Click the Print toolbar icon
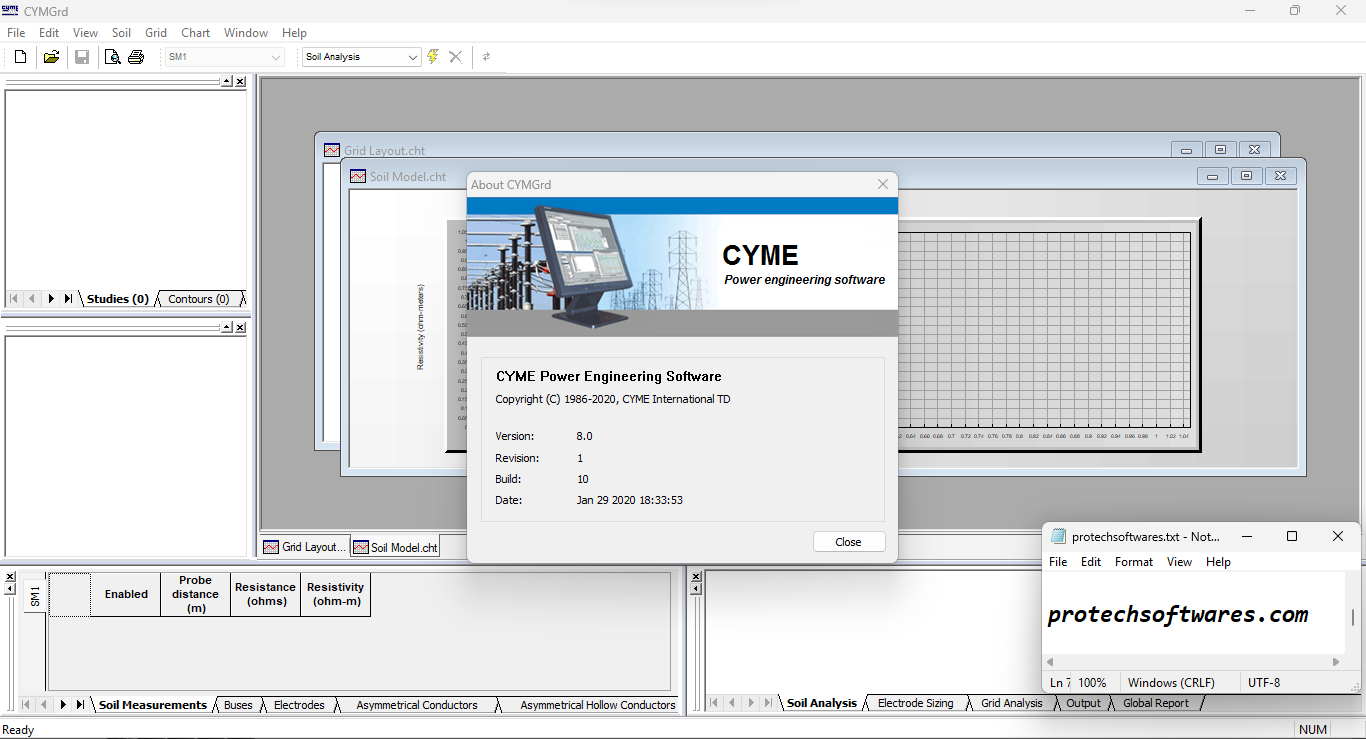This screenshot has height=739, width=1366. click(136, 57)
